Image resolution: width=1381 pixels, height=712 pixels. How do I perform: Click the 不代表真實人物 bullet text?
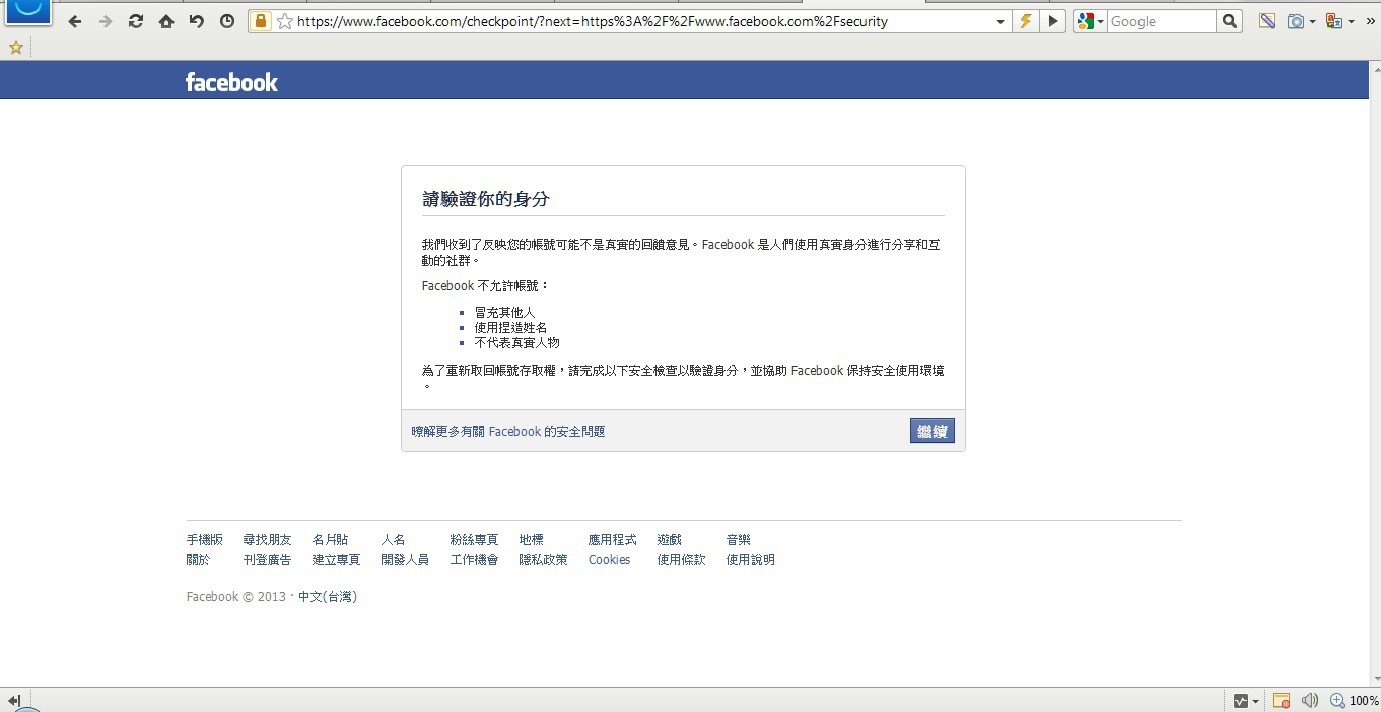[x=517, y=342]
